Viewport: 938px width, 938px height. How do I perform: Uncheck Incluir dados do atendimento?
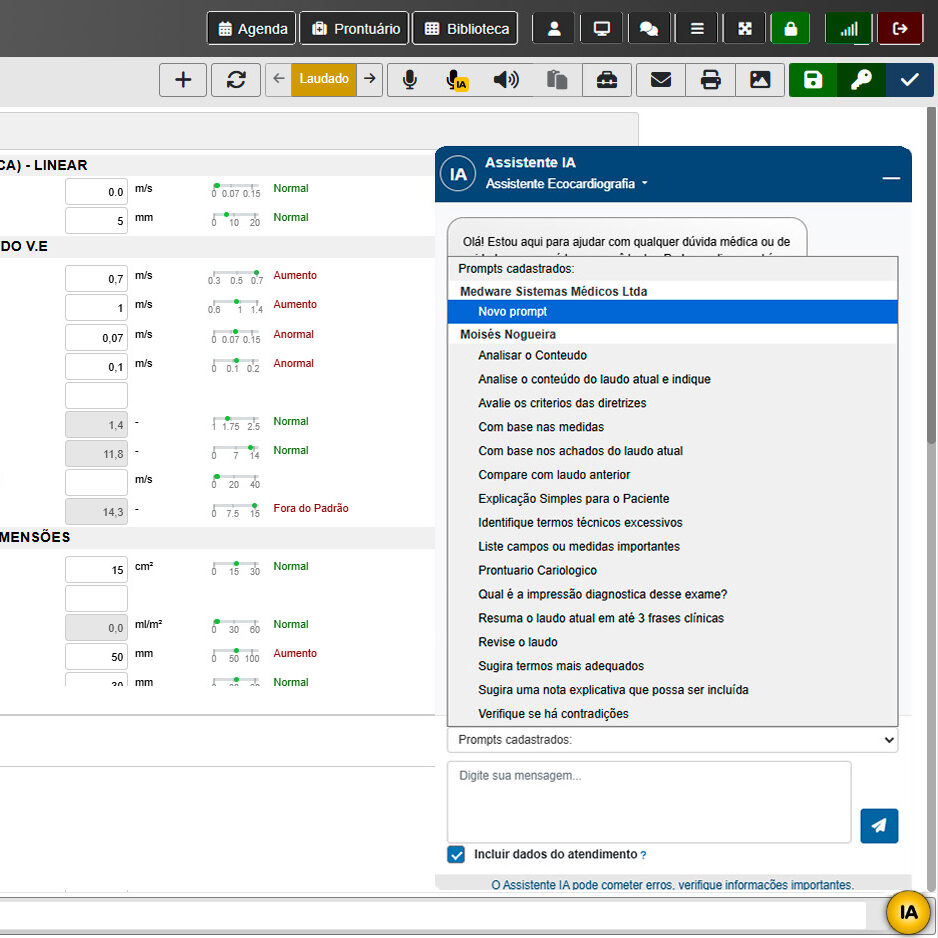click(x=457, y=855)
